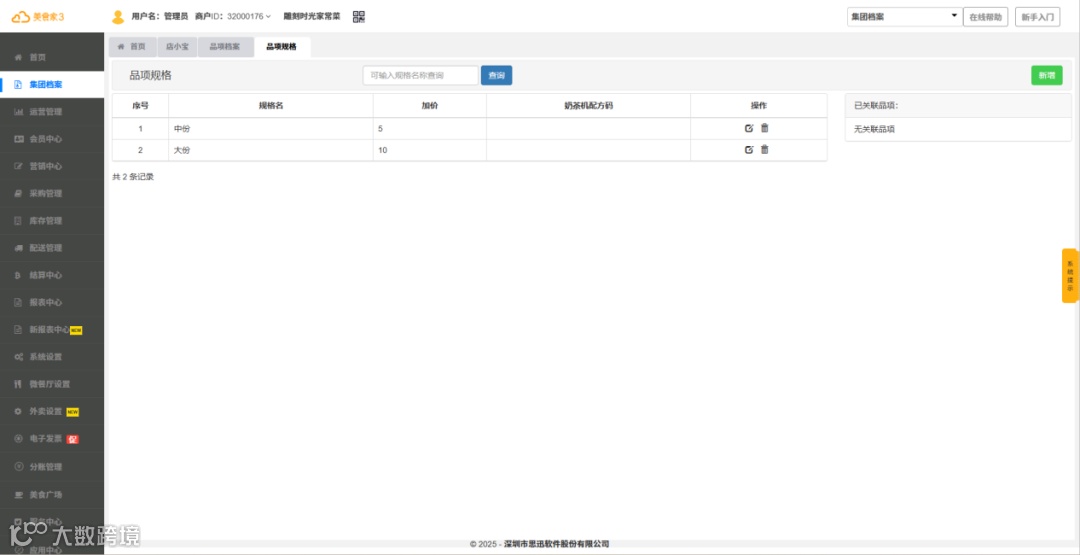Click the blue 查询 button
The width and height of the screenshot is (1080, 555).
tap(496, 76)
